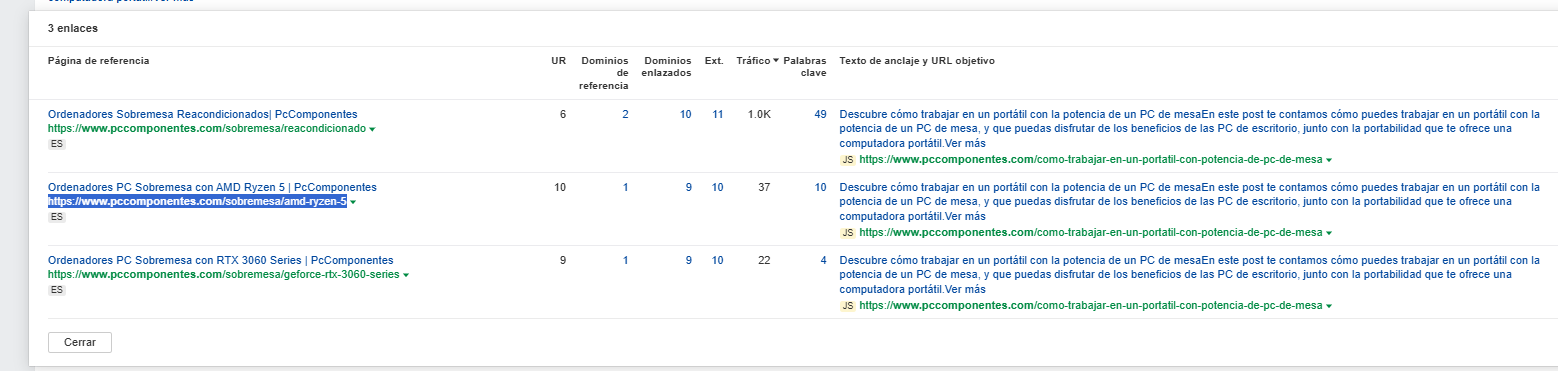Open target URL link in RTX 3060 row
The width and height of the screenshot is (1558, 371).
pos(1090,306)
